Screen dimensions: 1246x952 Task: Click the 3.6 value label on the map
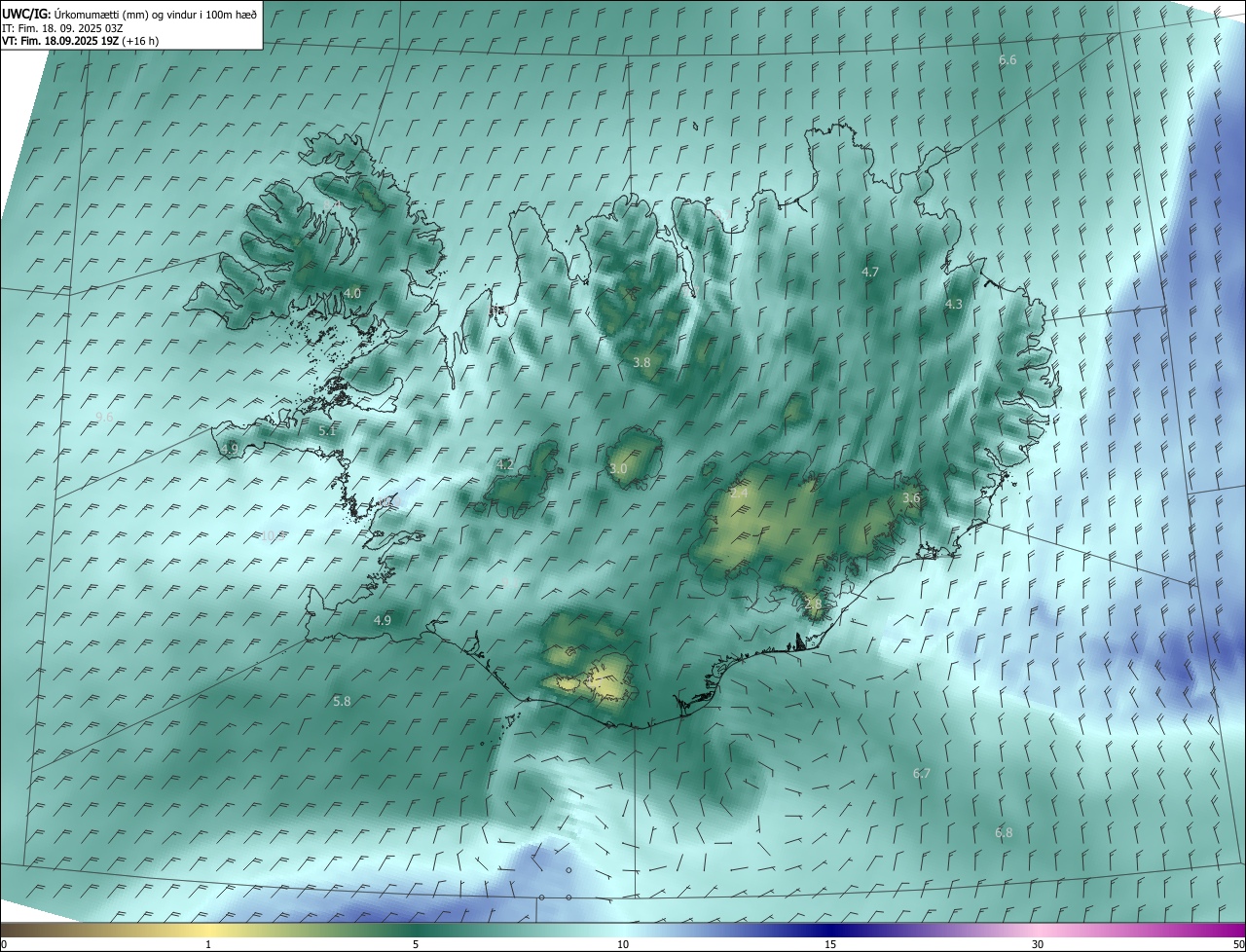[x=911, y=498]
